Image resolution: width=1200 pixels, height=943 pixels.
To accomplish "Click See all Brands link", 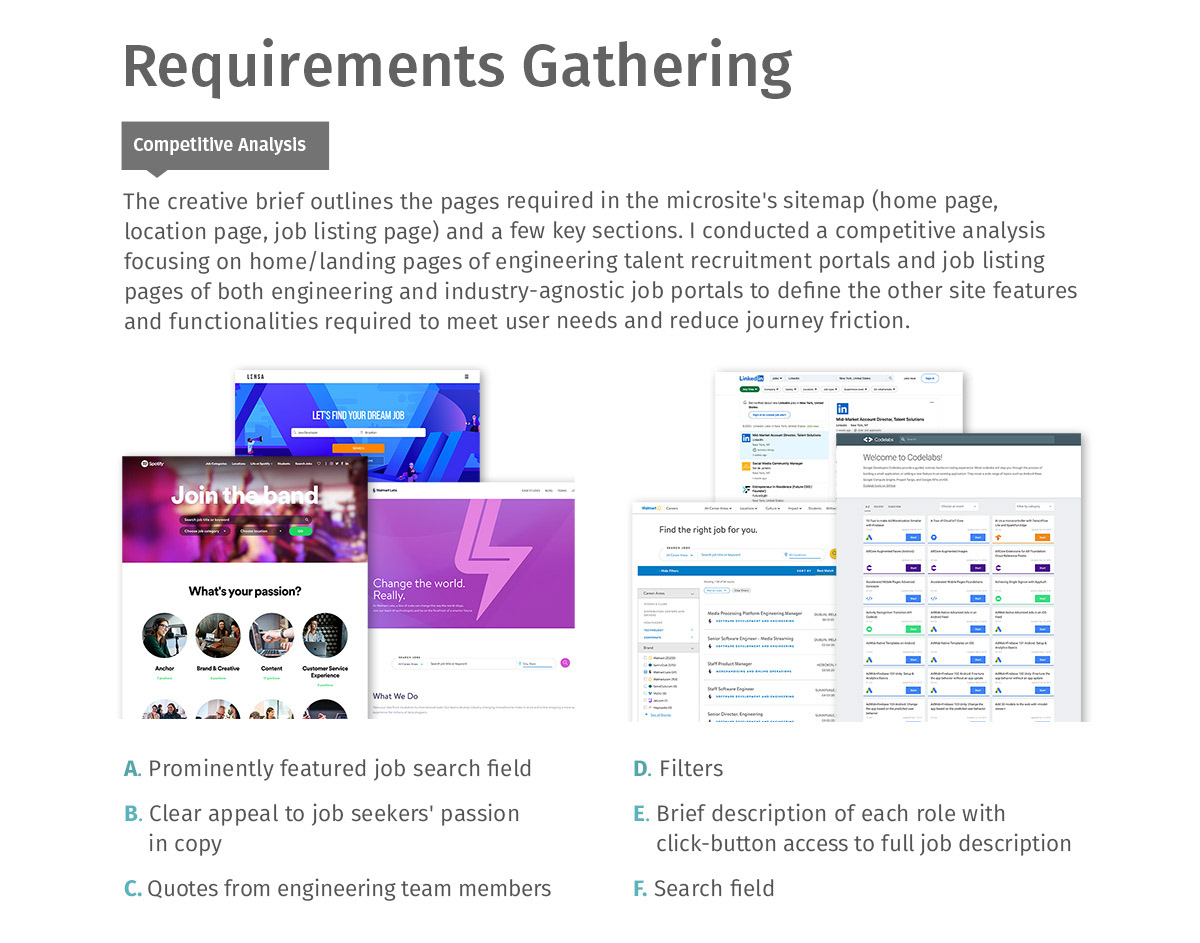I will click(661, 715).
